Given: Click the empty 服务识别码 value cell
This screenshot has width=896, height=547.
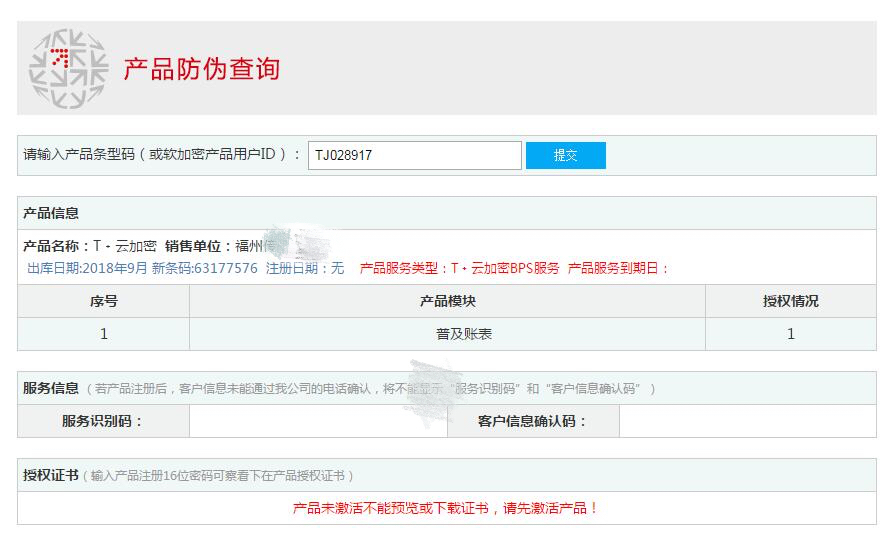Looking at the screenshot, I should 318,421.
